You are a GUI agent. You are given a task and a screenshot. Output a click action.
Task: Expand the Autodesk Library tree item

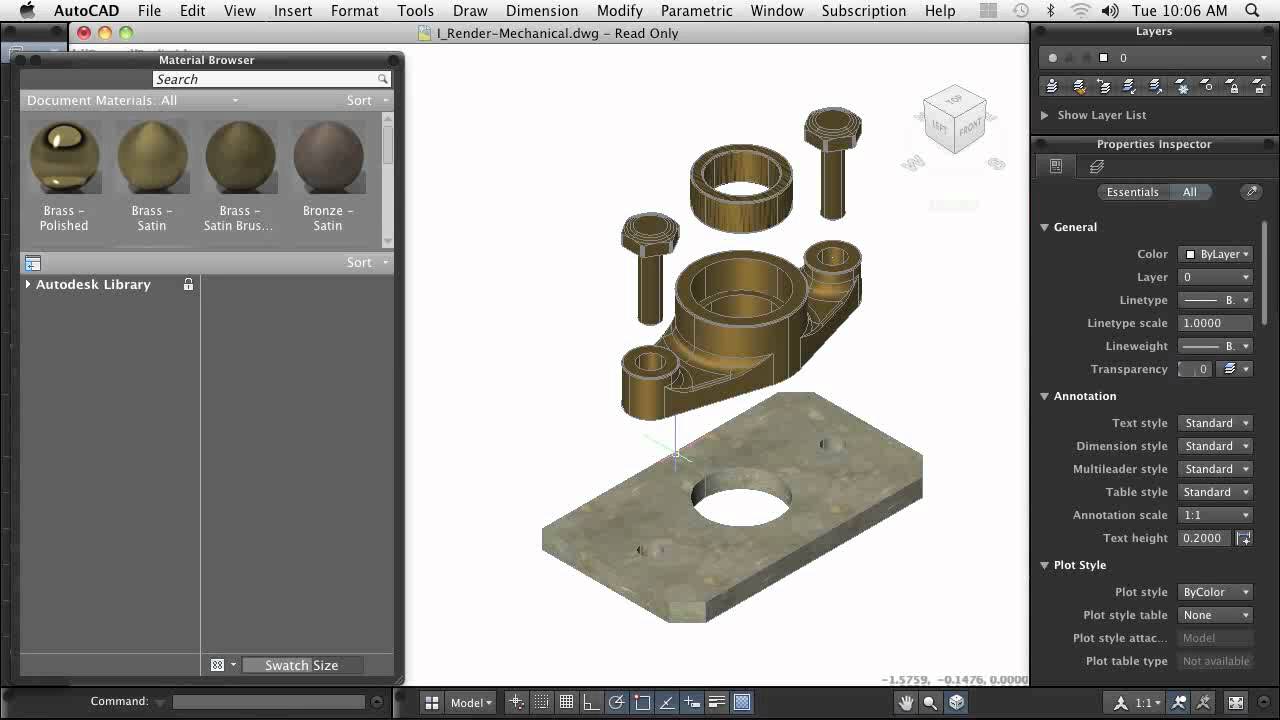28,285
